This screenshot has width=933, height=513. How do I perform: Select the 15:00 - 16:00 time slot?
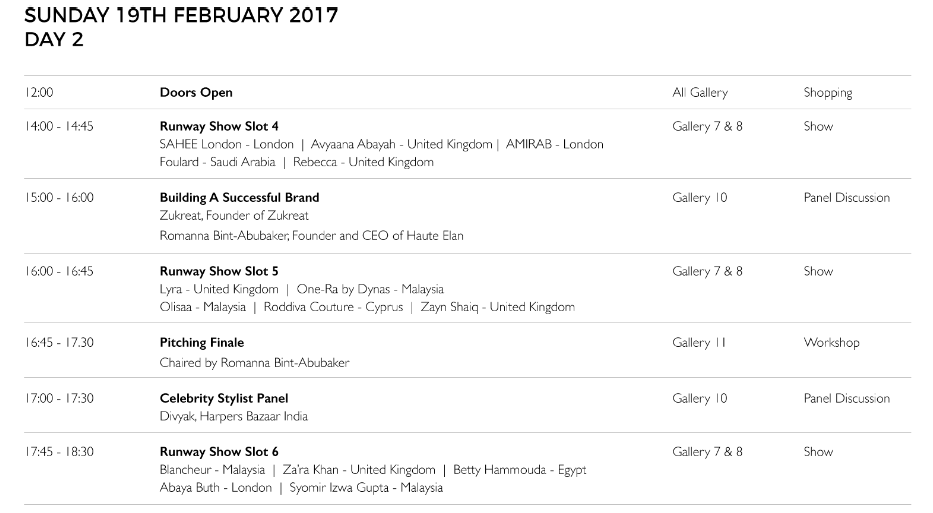pos(59,198)
